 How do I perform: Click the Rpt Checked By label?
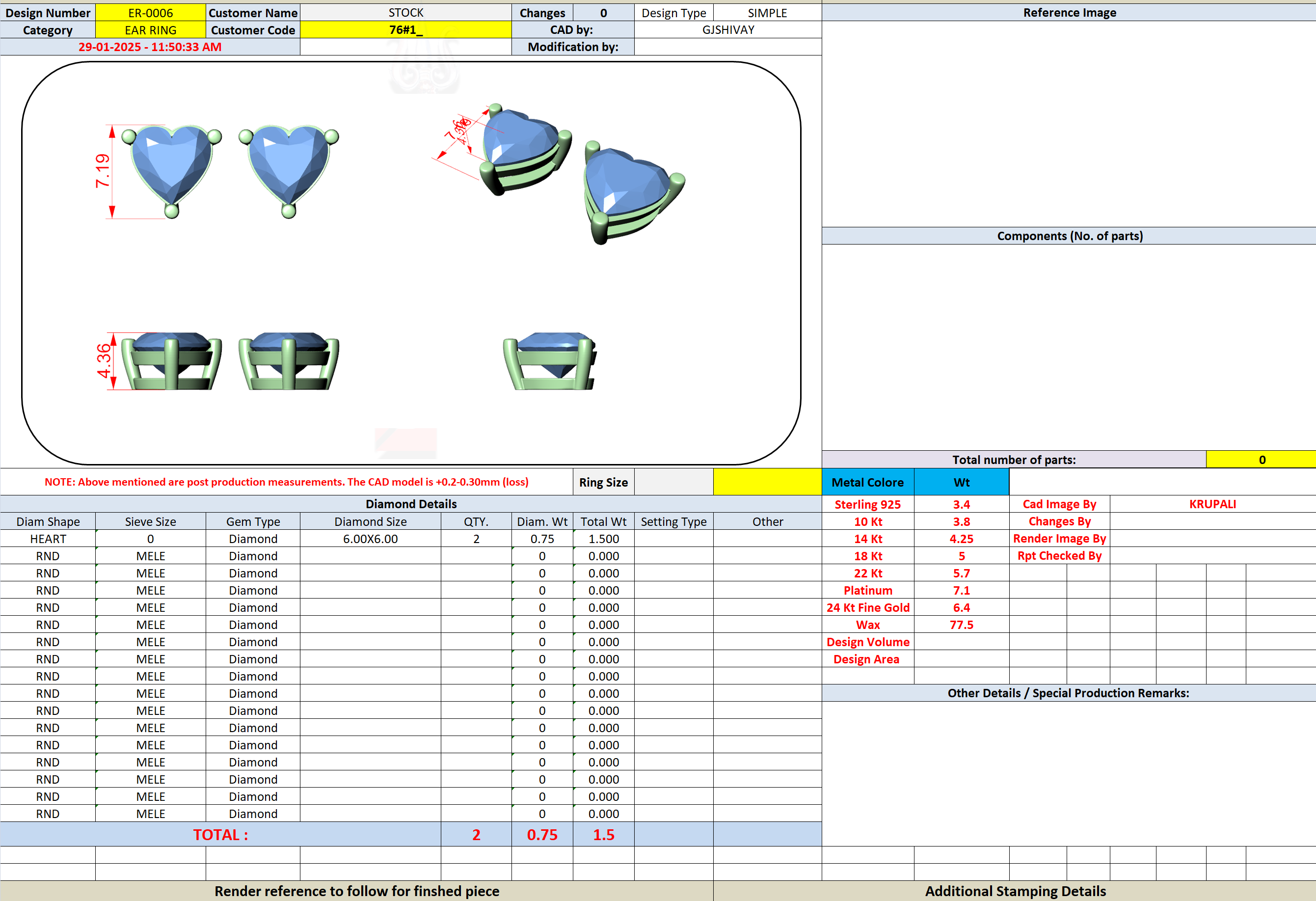(x=1059, y=555)
